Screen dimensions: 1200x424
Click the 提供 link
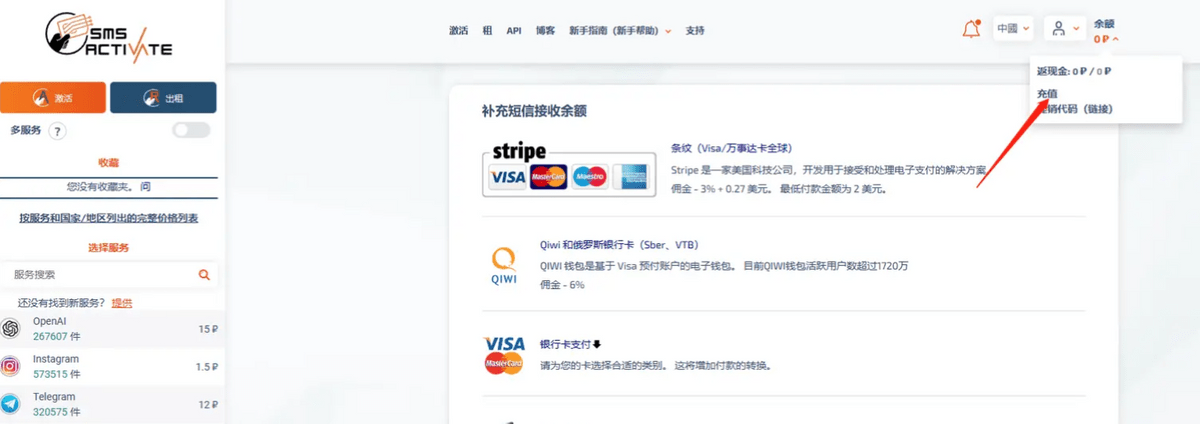(122, 302)
